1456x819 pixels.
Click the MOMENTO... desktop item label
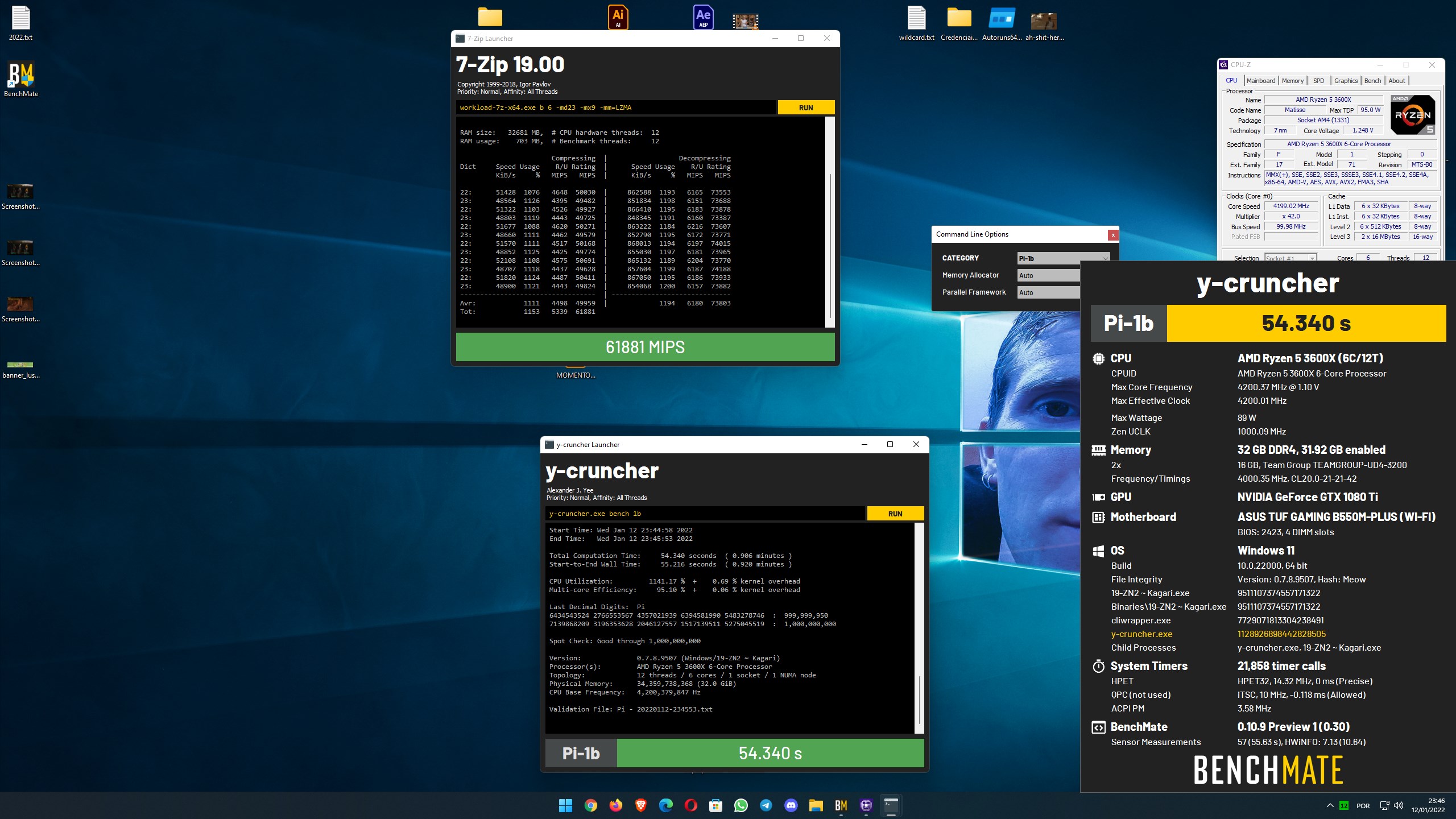(x=576, y=375)
